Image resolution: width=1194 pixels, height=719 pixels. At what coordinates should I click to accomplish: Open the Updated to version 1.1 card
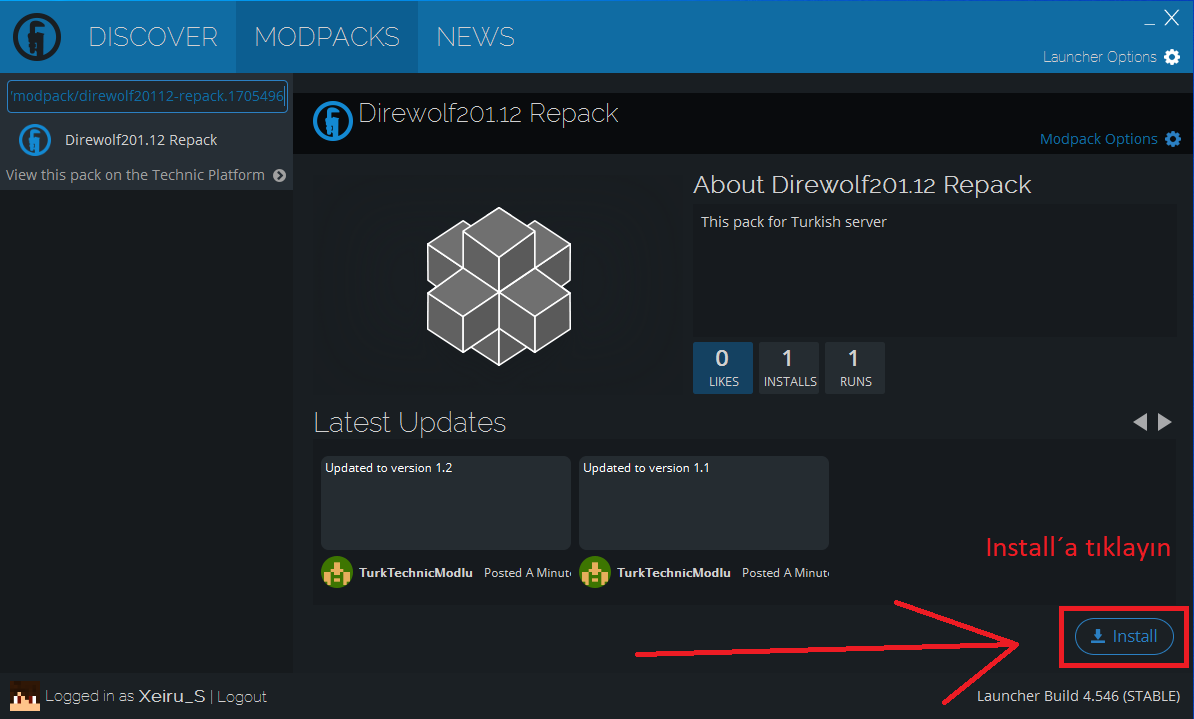tap(704, 503)
